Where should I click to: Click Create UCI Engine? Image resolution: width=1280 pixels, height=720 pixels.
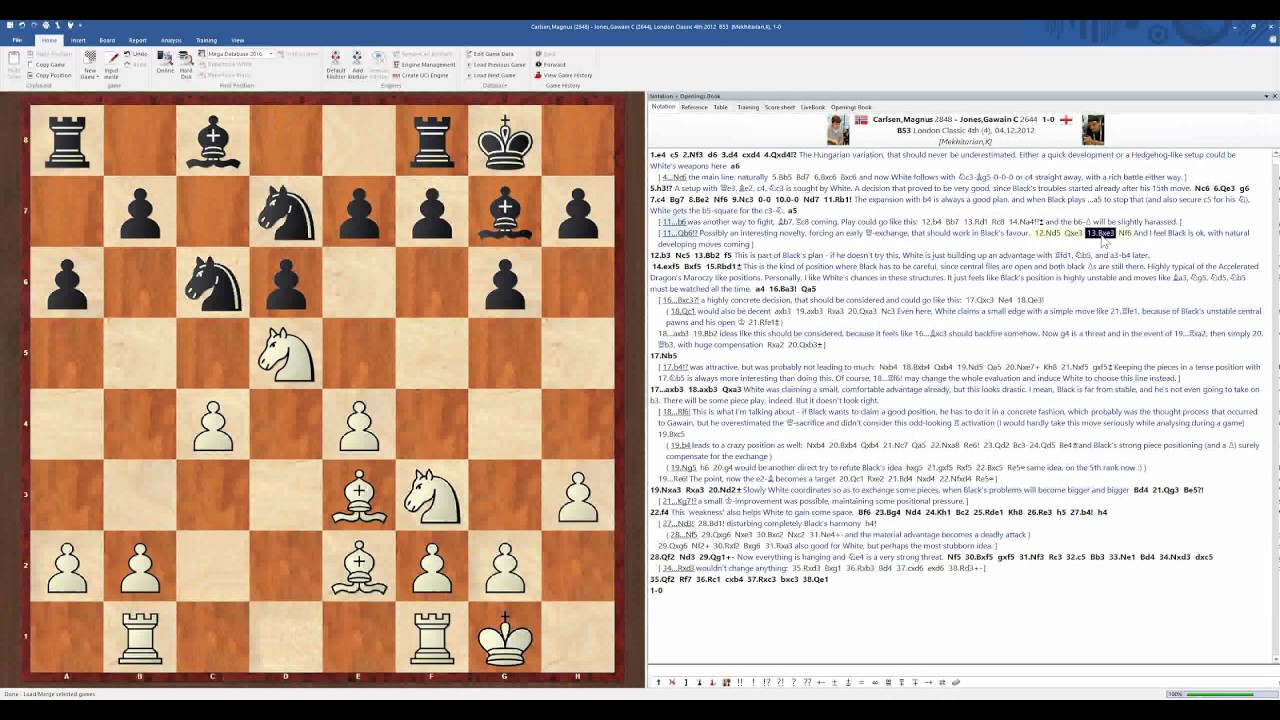click(420, 75)
